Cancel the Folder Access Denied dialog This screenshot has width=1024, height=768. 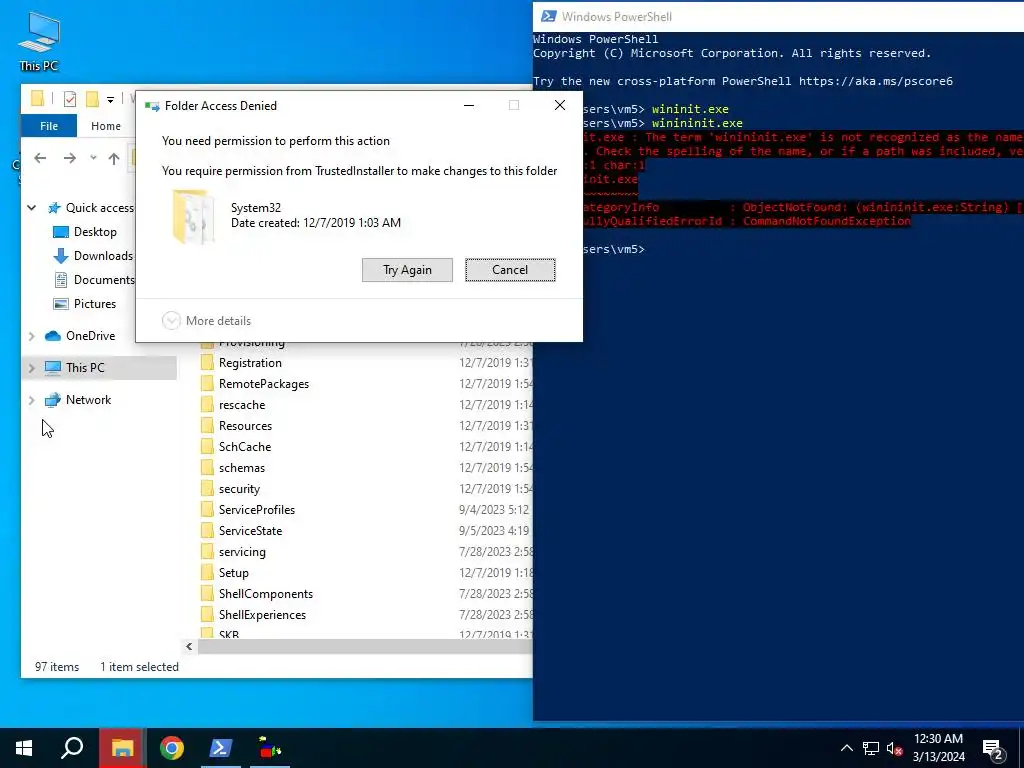tap(510, 270)
